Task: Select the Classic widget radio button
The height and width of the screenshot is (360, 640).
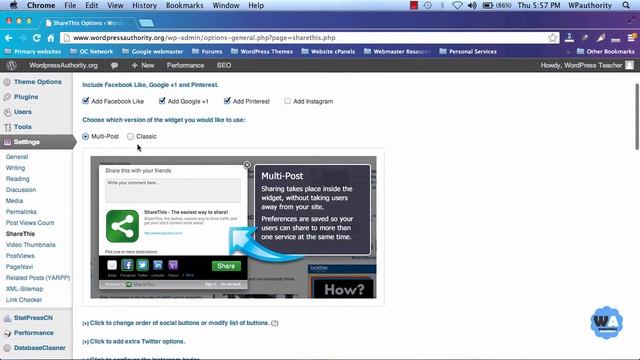Action: [x=130, y=136]
